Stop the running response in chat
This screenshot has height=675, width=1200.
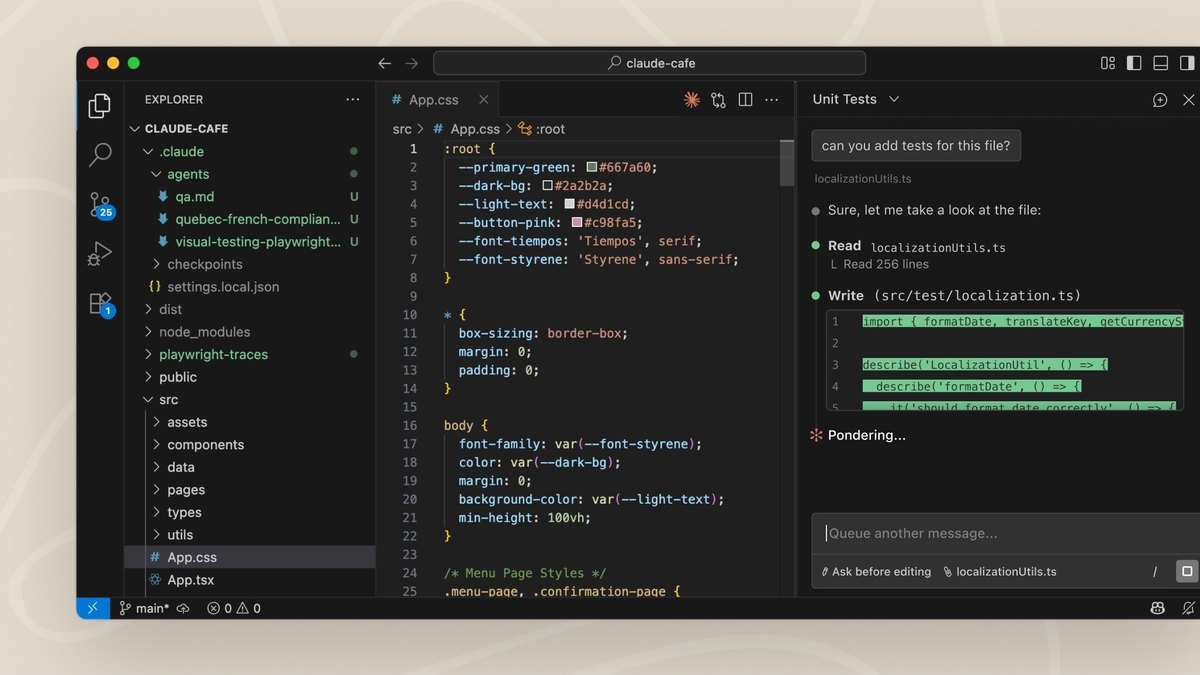(1187, 571)
